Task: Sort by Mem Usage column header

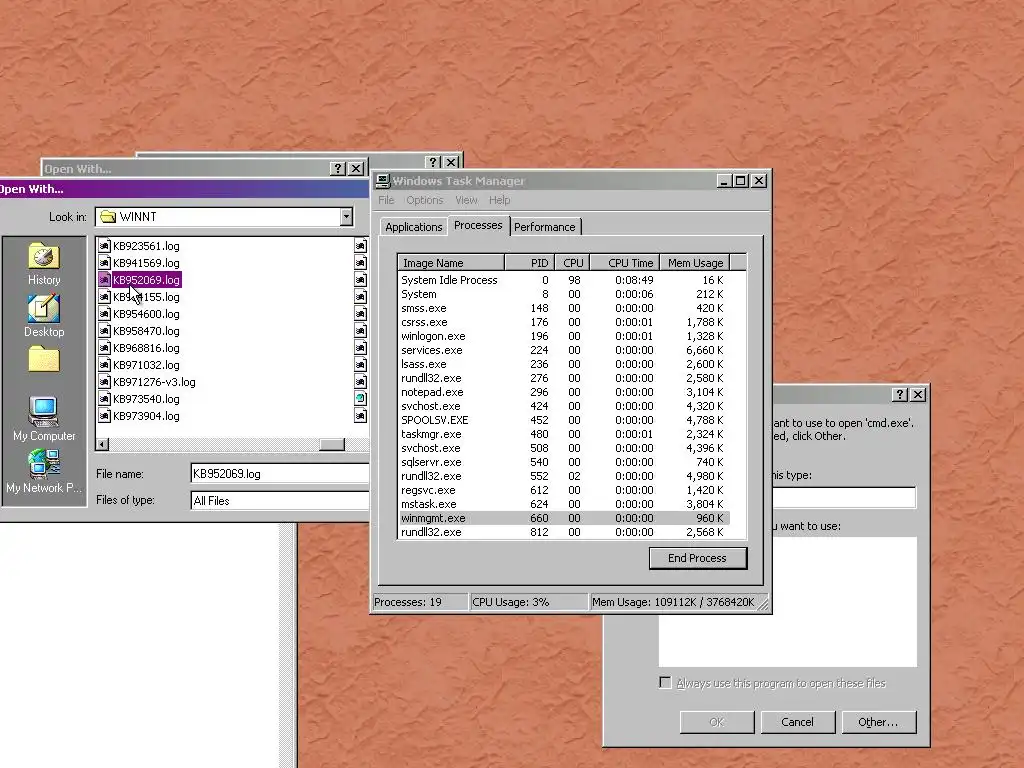Action: click(x=695, y=263)
